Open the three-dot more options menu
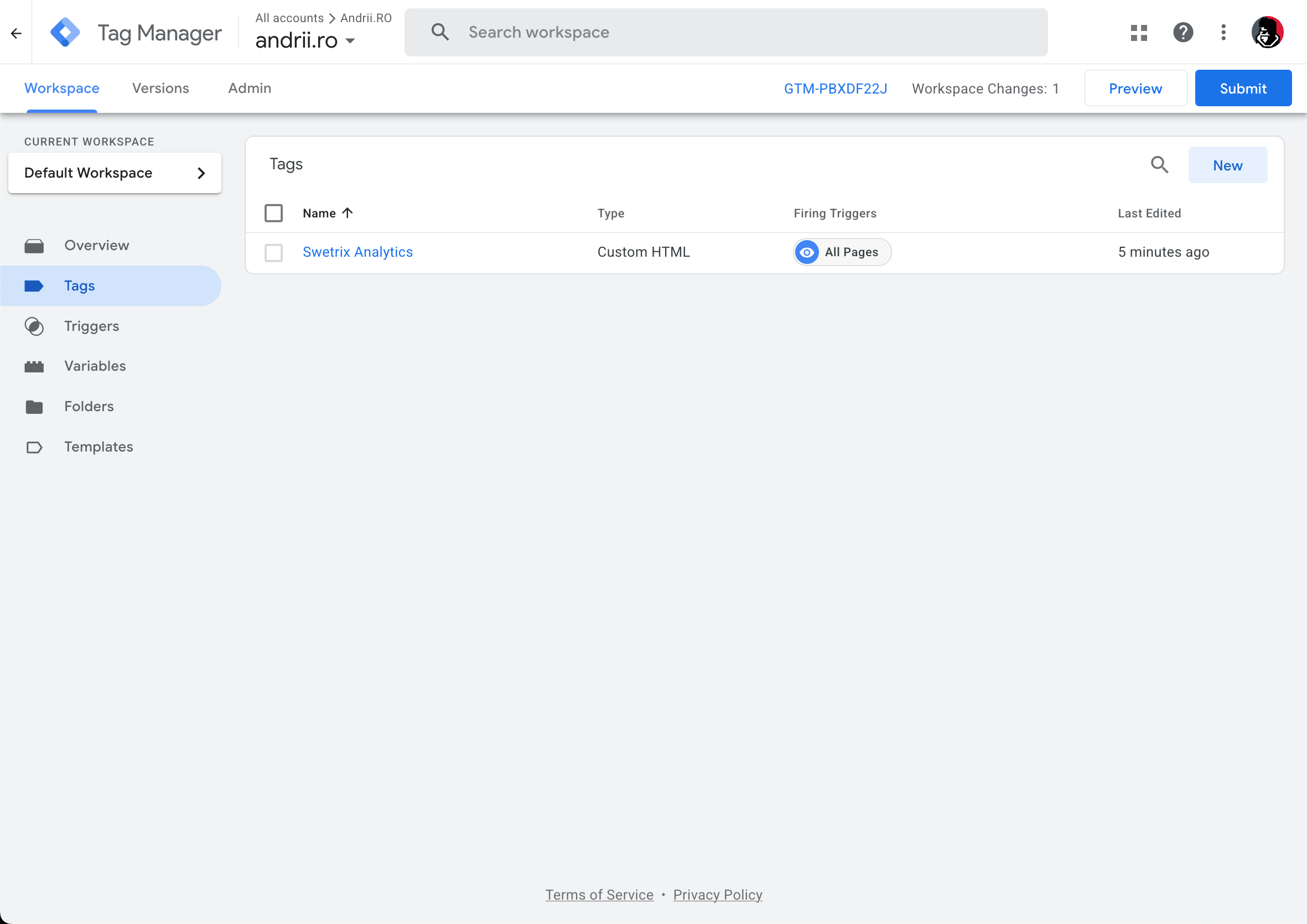The width and height of the screenshot is (1307, 924). tap(1223, 33)
